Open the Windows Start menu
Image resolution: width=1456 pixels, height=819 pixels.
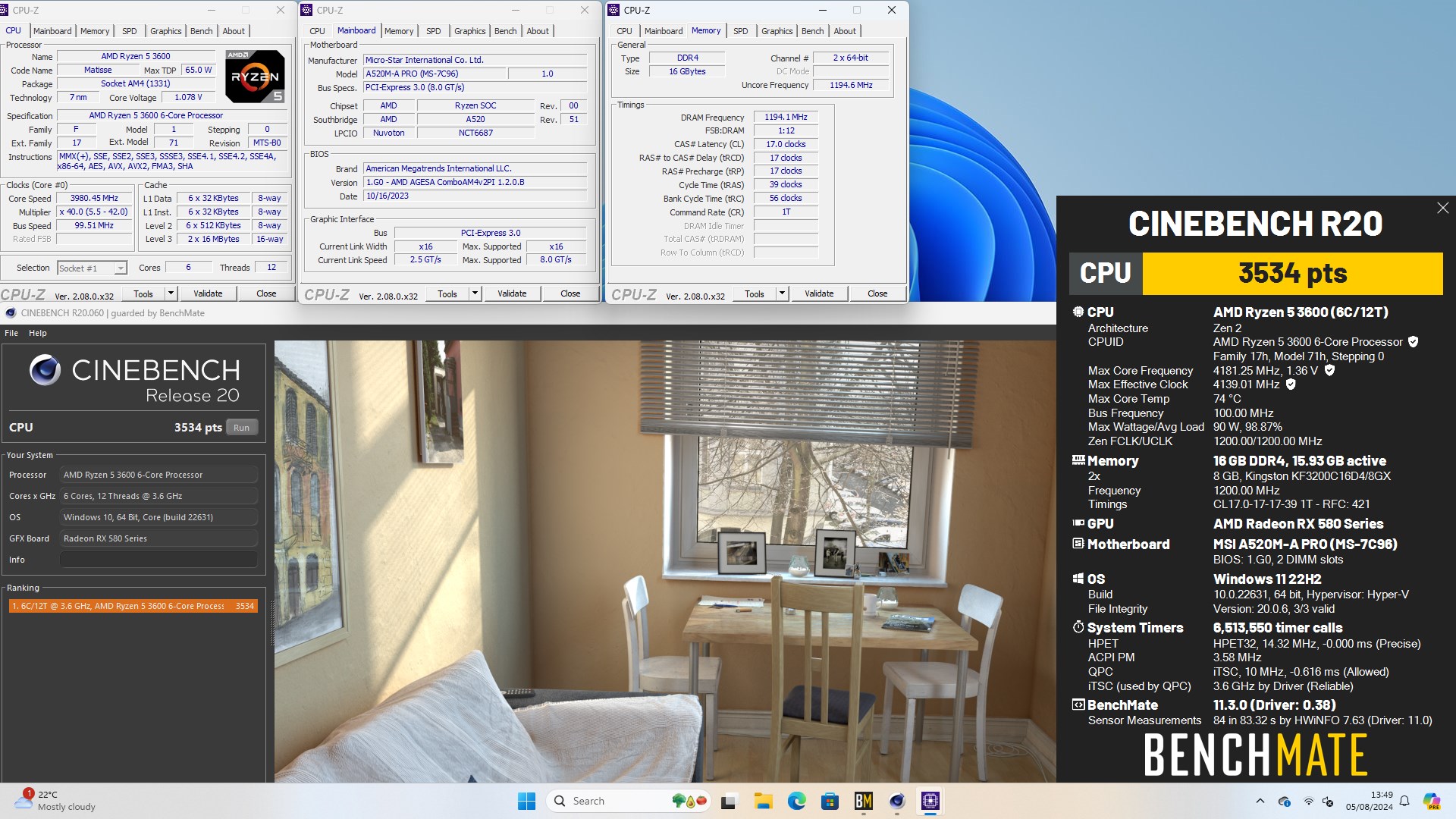point(526,801)
